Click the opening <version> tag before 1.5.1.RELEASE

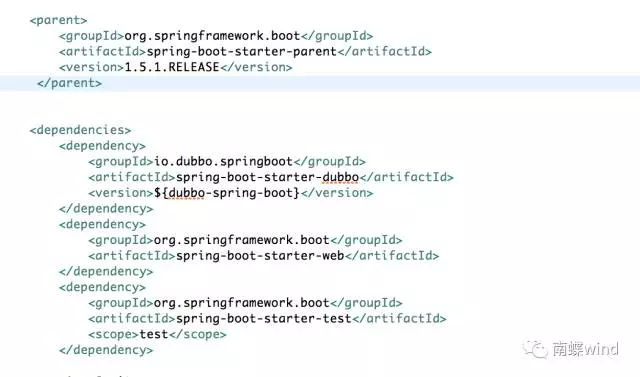(91, 67)
